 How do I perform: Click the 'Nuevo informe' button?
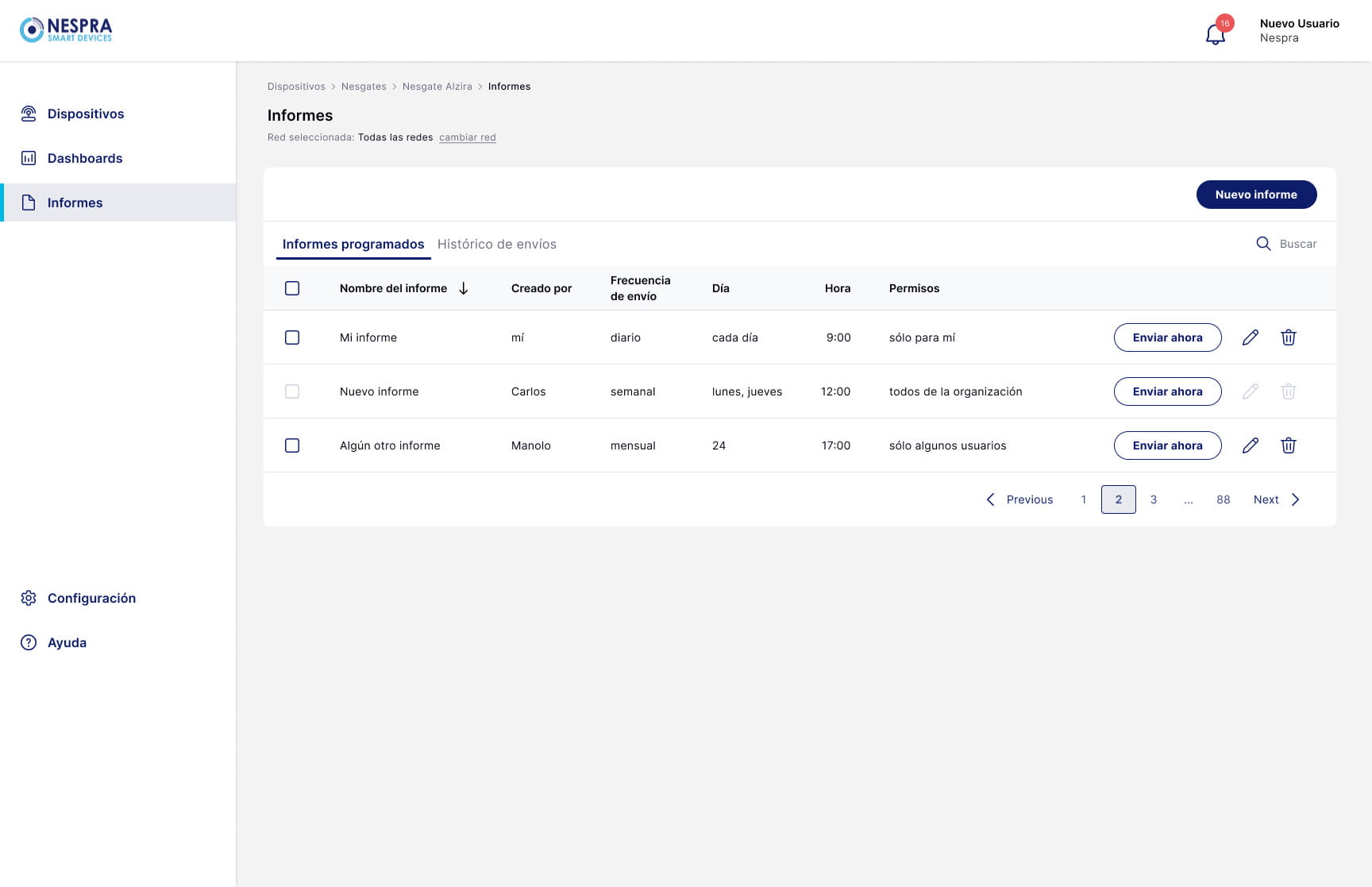pos(1255,195)
